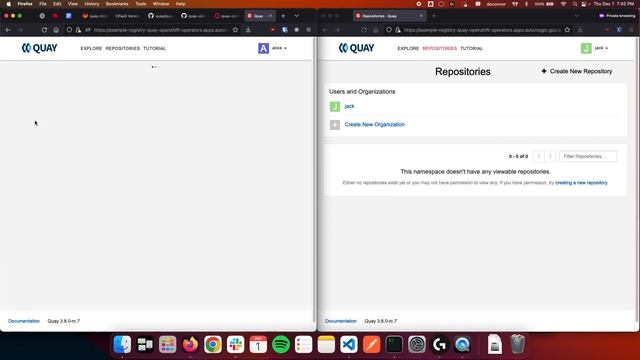Open the Tools menu in menu bar
The height and width of the screenshot is (360, 640).
[x=141, y=4]
